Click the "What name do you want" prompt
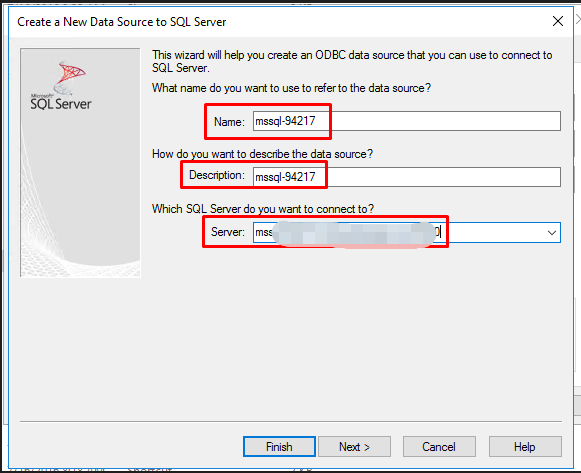581x473 pixels. tap(292, 88)
